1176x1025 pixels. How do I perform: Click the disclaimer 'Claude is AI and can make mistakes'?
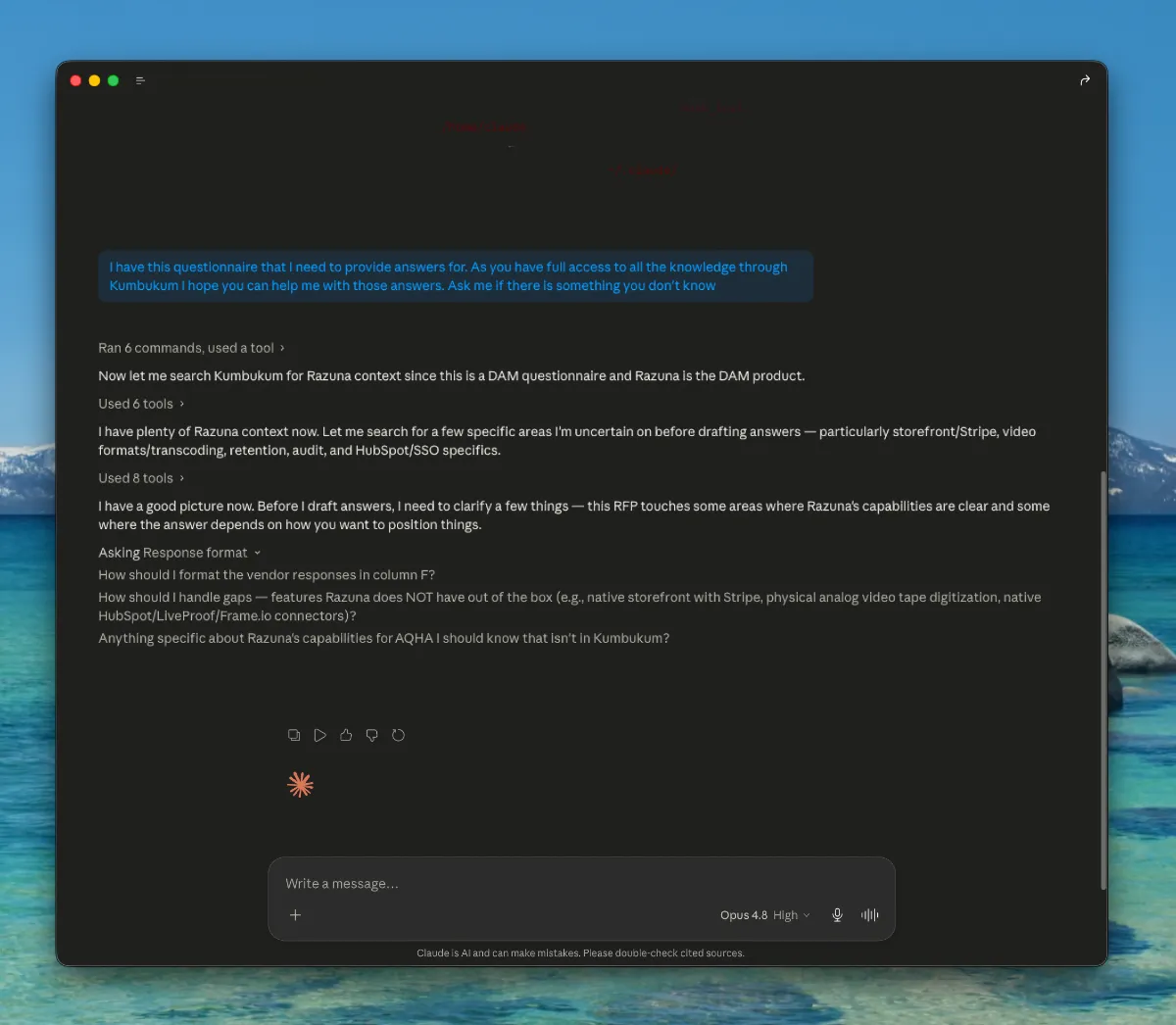[x=580, y=952]
